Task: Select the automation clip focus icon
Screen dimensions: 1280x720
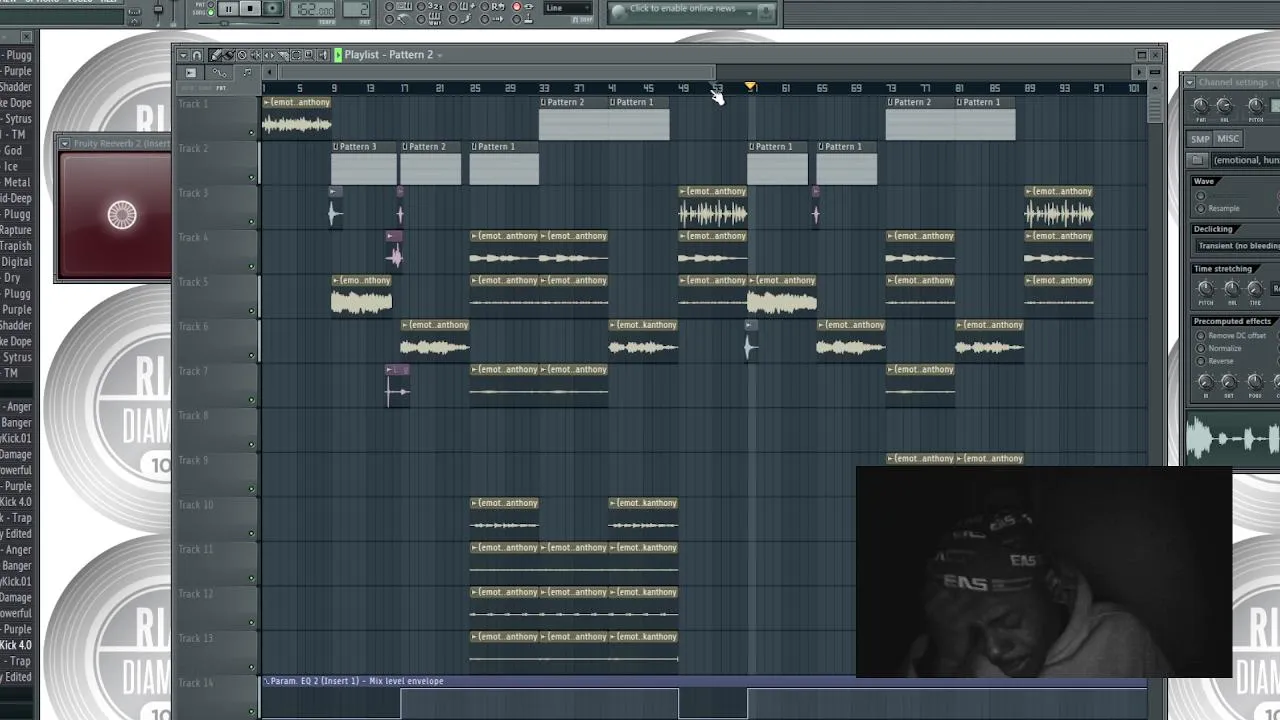Action: pyautogui.click(x=219, y=73)
